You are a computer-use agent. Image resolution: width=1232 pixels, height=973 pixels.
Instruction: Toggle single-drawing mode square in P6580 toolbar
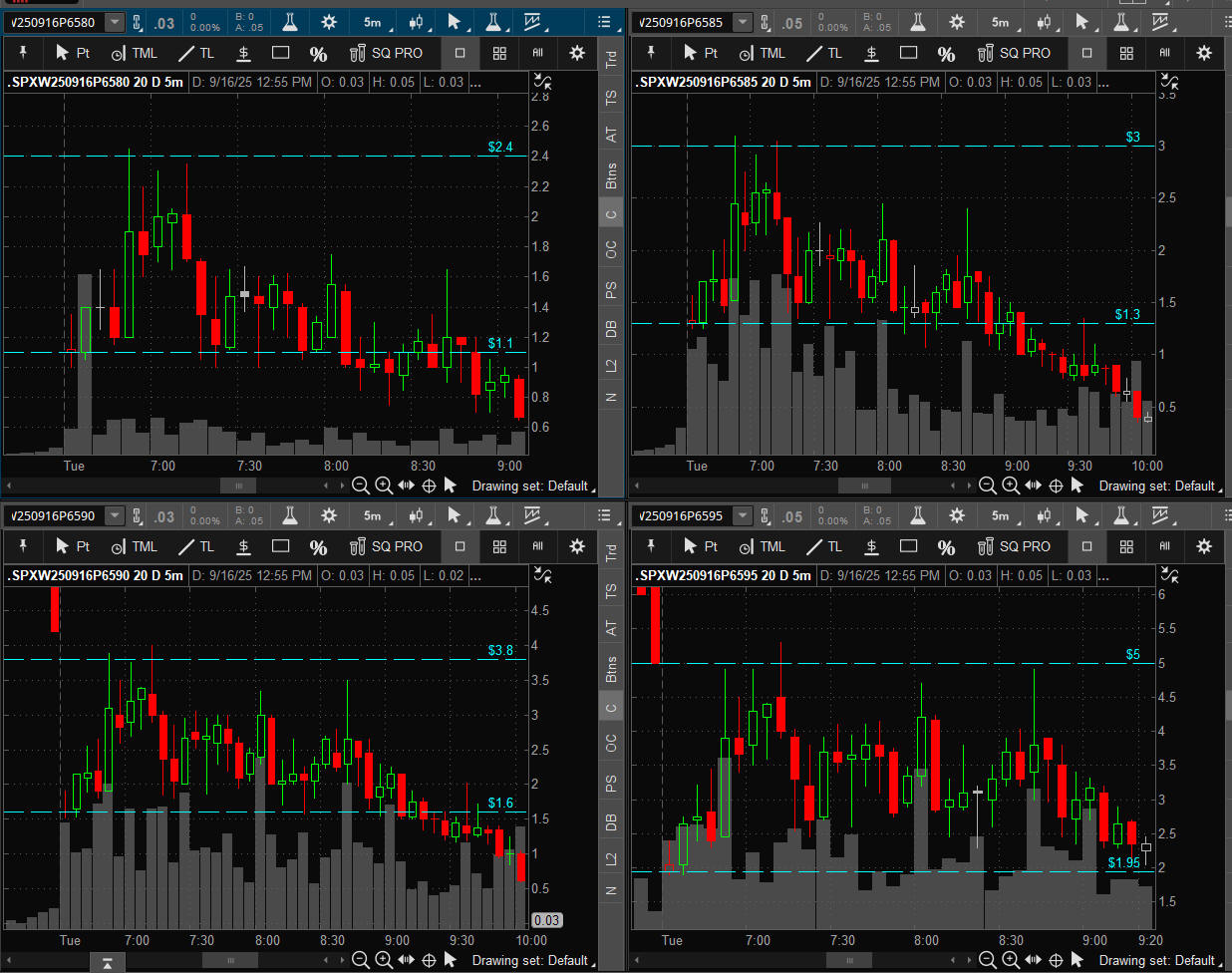(460, 53)
